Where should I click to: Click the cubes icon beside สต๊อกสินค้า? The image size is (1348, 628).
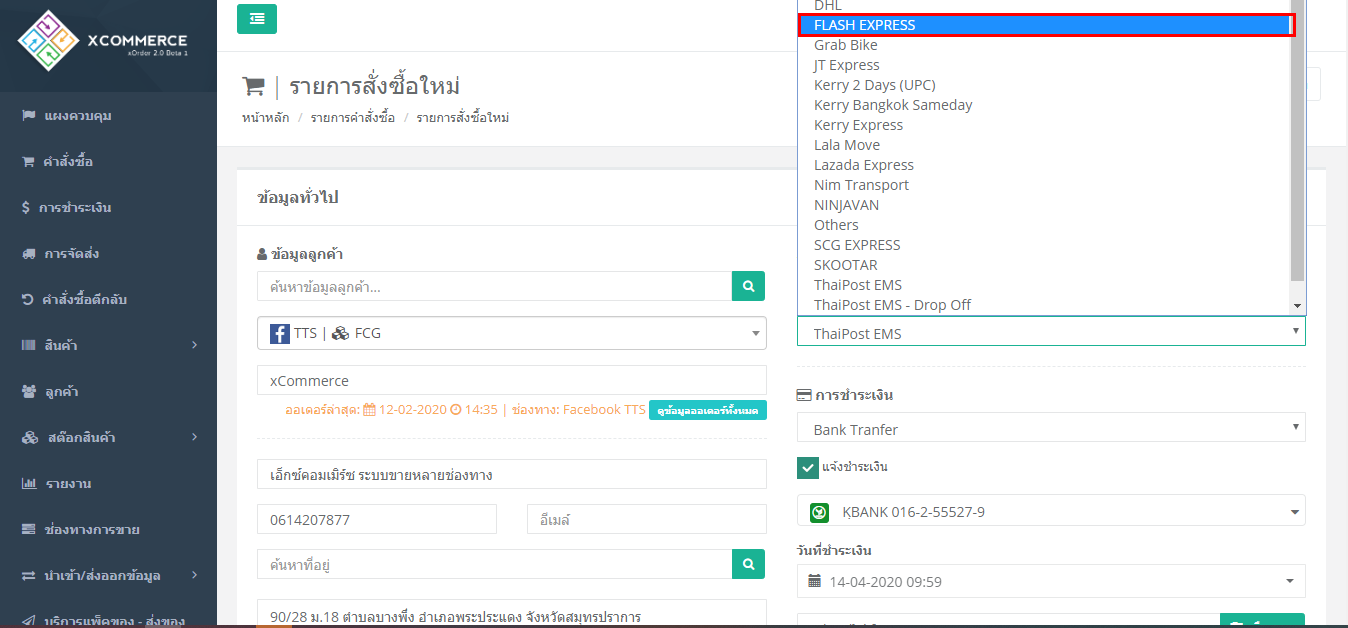tap(30, 438)
